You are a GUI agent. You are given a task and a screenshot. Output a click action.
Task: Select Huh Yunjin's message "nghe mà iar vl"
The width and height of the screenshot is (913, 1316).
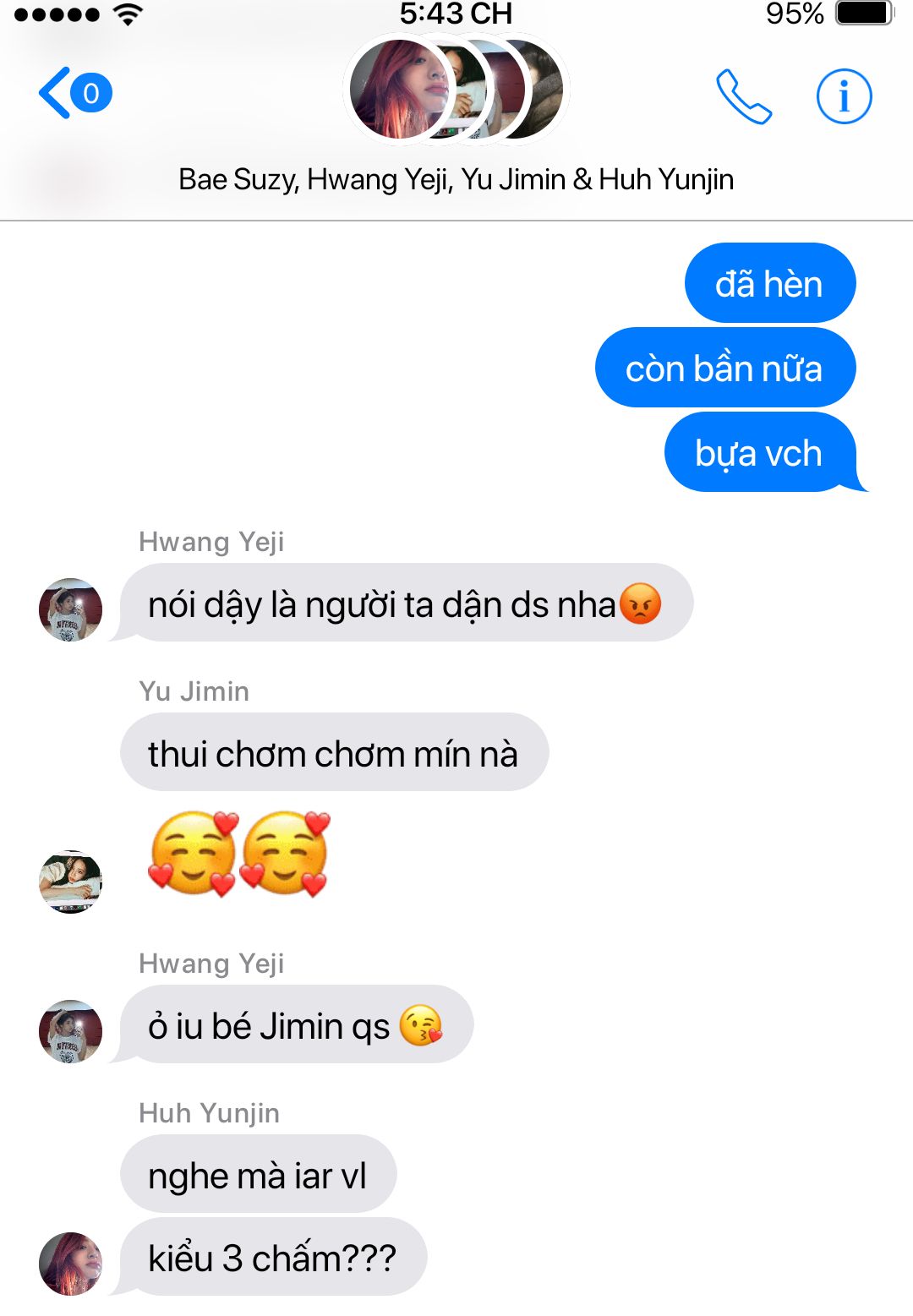tap(258, 1174)
